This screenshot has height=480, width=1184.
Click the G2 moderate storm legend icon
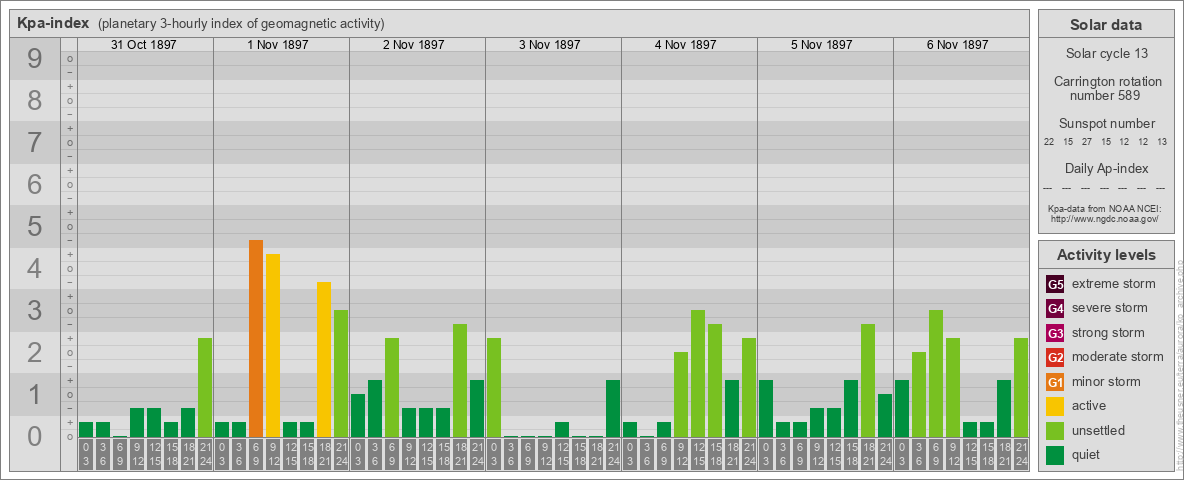[x=1055, y=357]
